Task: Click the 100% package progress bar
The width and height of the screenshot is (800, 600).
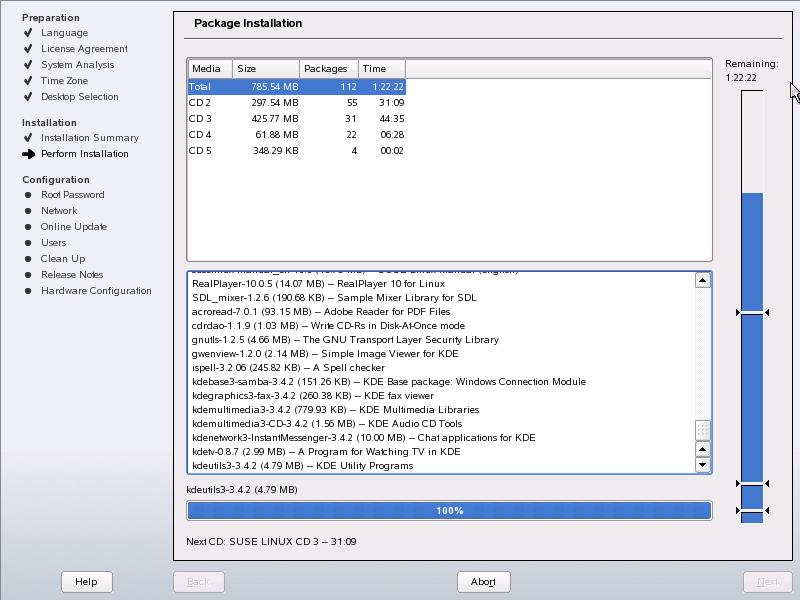Action: coord(449,511)
